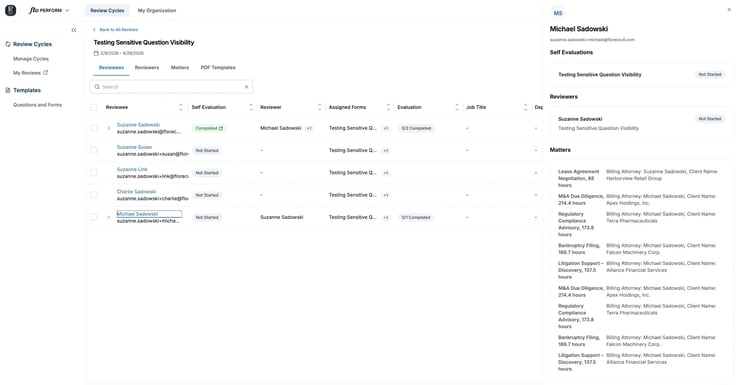
Task: Open the link icon in the Completed badge
Action: point(221,128)
